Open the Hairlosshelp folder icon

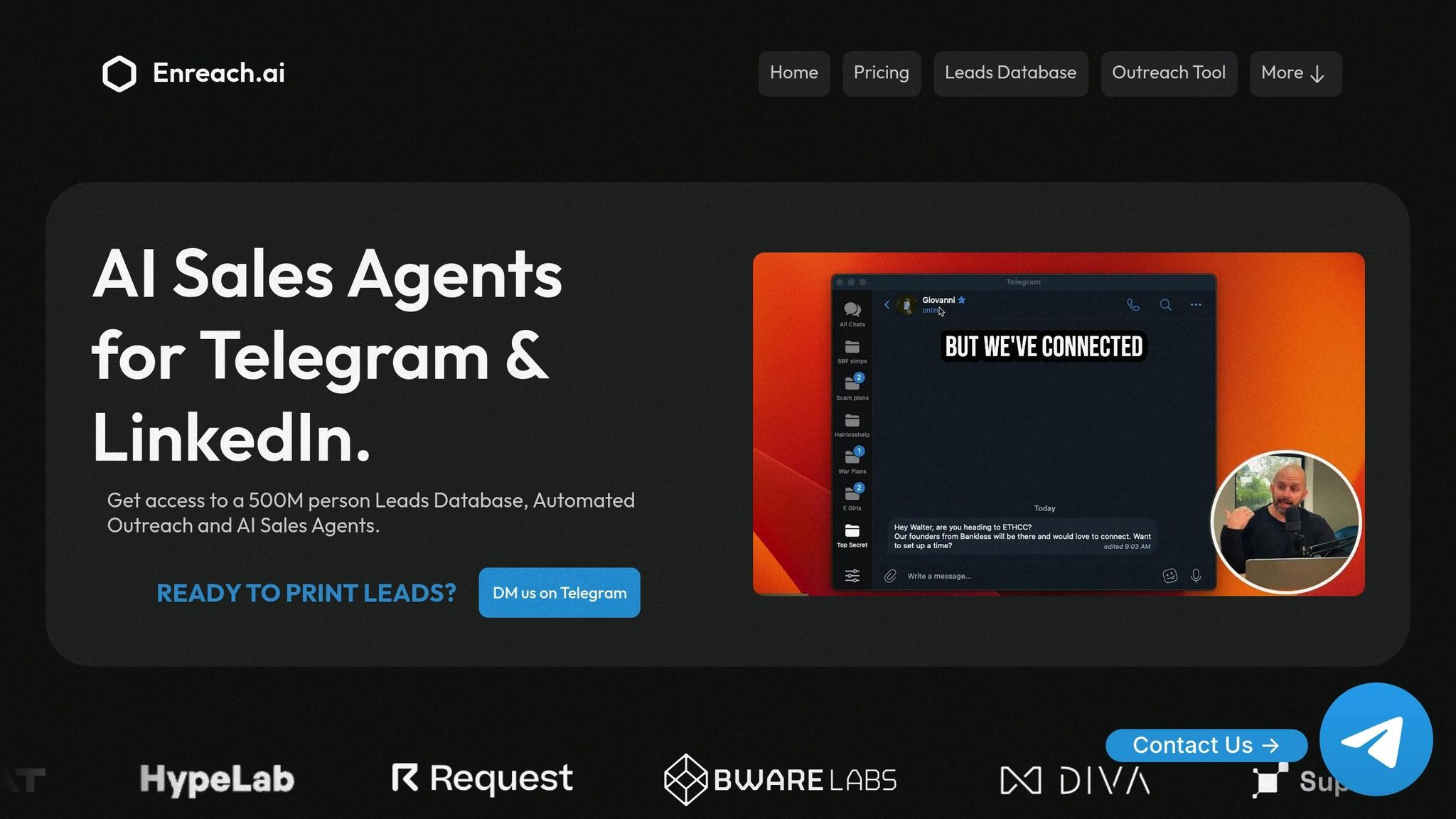click(852, 421)
